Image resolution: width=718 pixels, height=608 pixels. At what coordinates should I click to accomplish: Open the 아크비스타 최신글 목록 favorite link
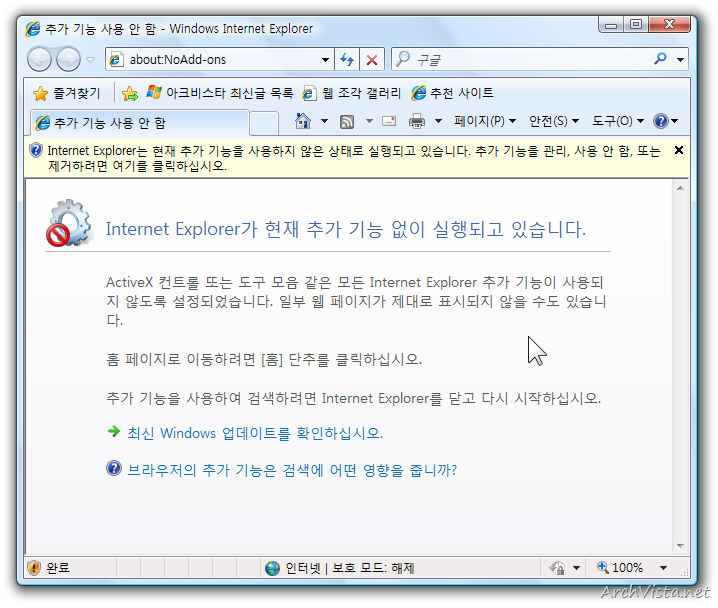(220, 93)
